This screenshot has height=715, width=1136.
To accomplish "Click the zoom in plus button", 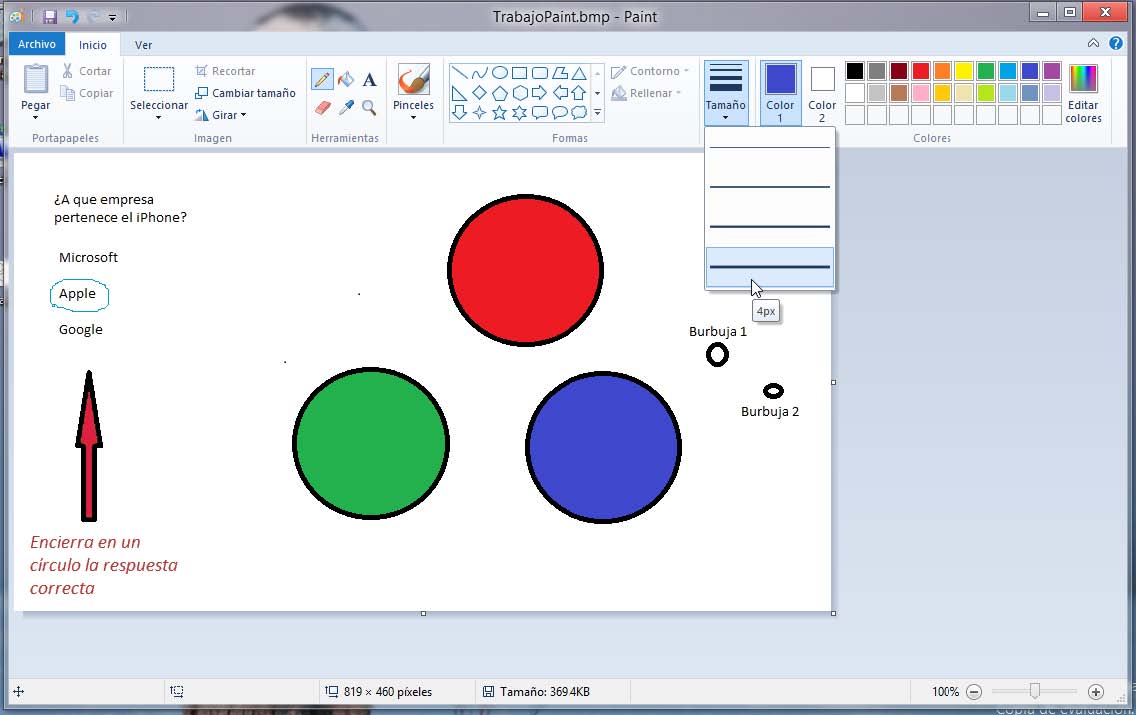I will (1096, 691).
